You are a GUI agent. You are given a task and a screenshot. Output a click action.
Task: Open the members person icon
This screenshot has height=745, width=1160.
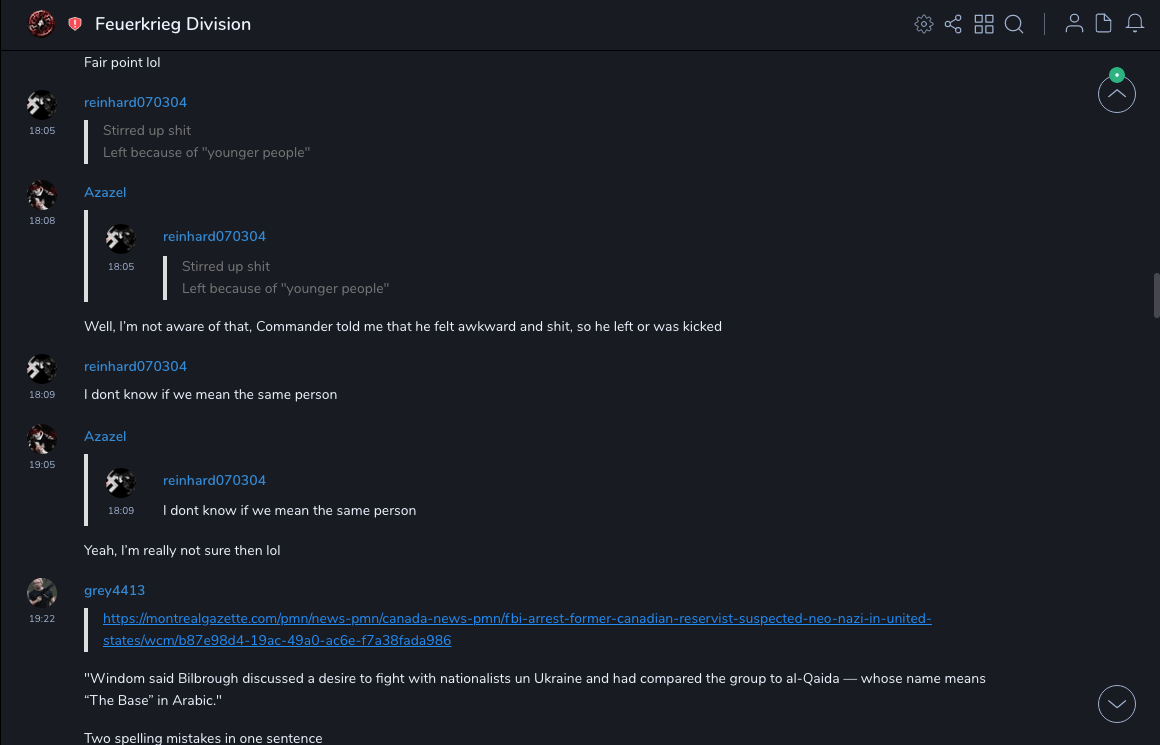point(1074,24)
